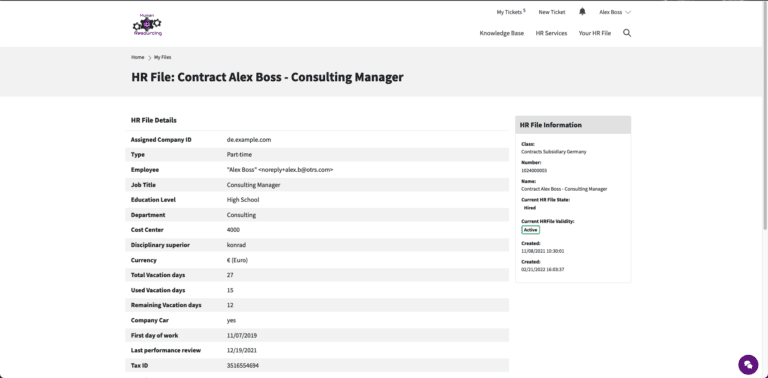
Task: Select the Remaining Vacation days value 12
Action: tap(230, 305)
